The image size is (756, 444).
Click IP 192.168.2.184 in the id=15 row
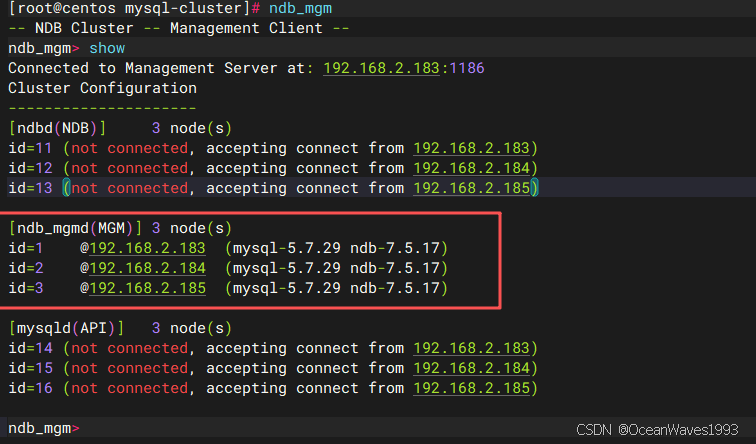(x=471, y=368)
